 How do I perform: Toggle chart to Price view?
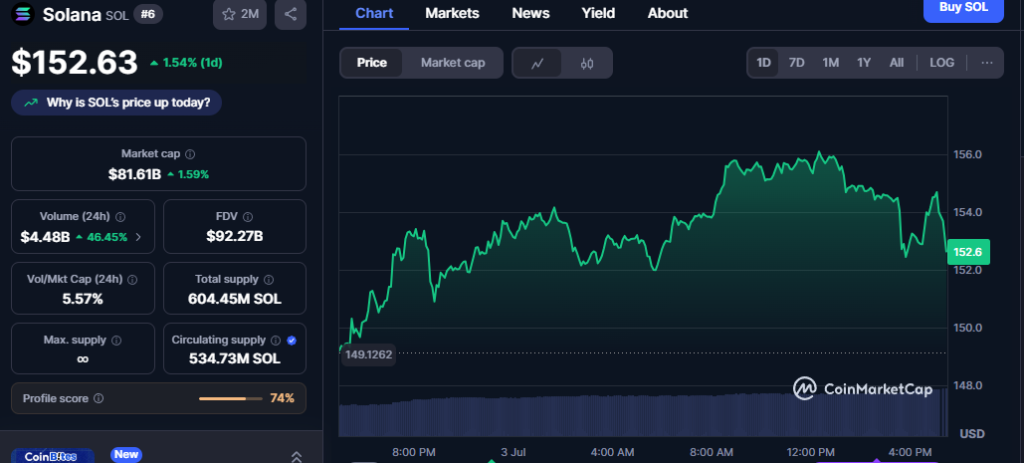click(372, 63)
